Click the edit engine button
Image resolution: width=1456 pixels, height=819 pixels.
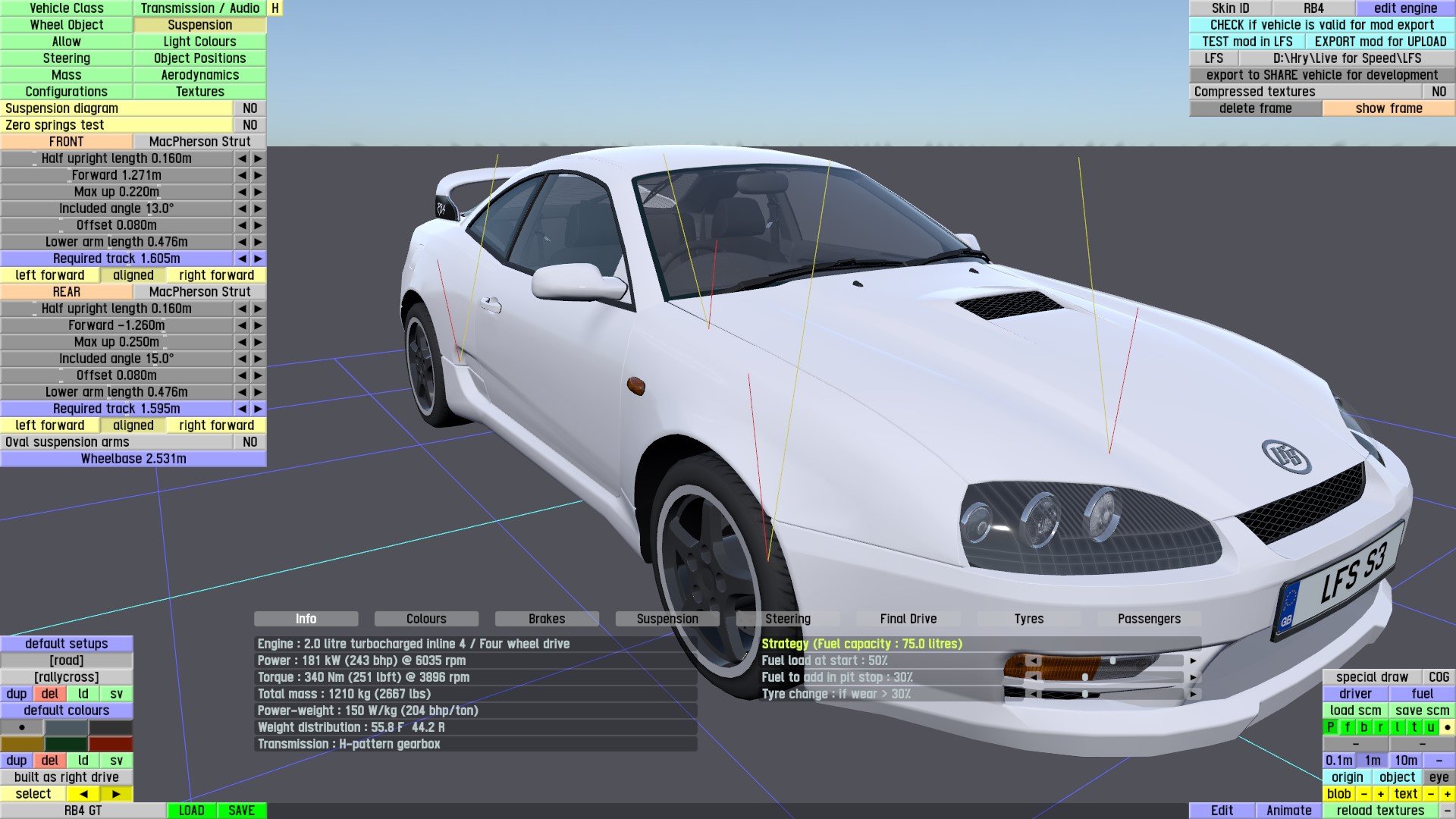(1405, 8)
